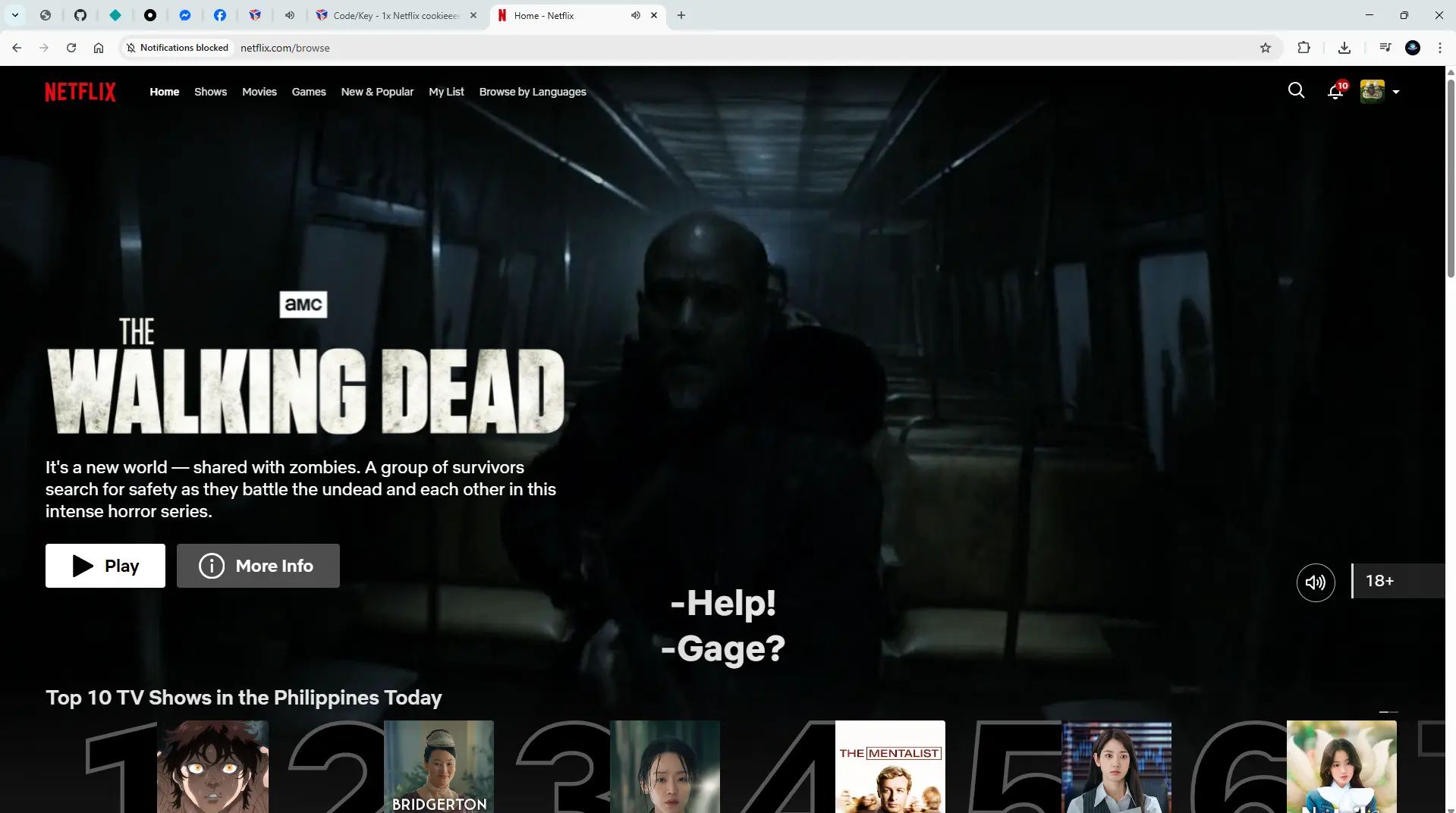Open the Facebook pinned tab
The width and height of the screenshot is (1456, 813).
coord(220,15)
